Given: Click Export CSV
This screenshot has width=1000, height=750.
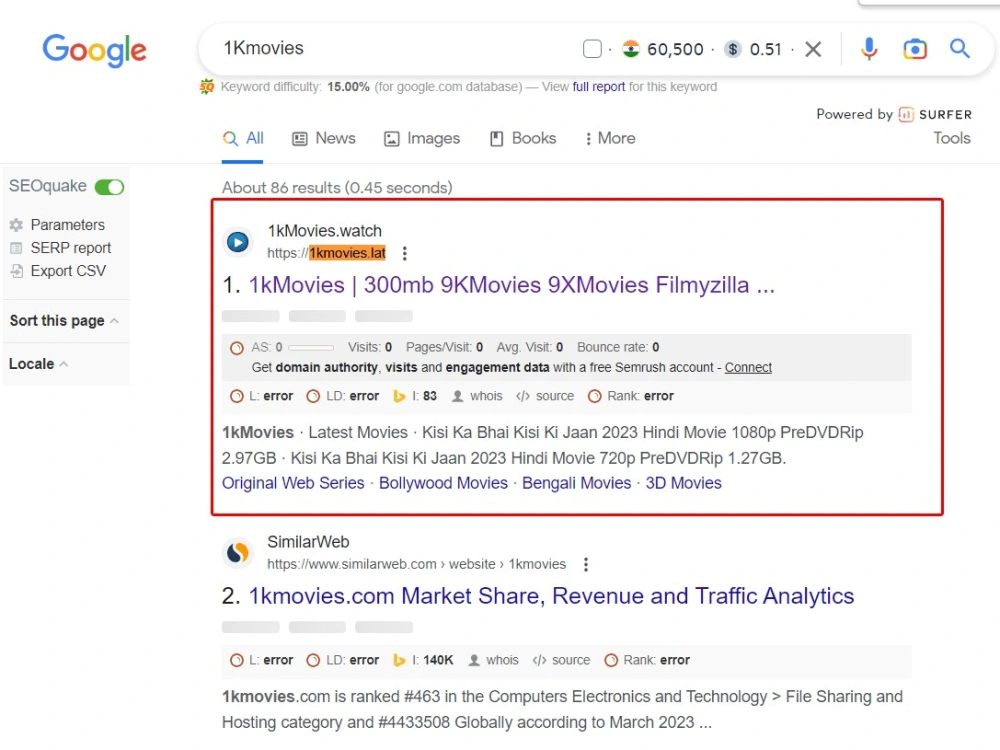Looking at the screenshot, I should tap(68, 271).
